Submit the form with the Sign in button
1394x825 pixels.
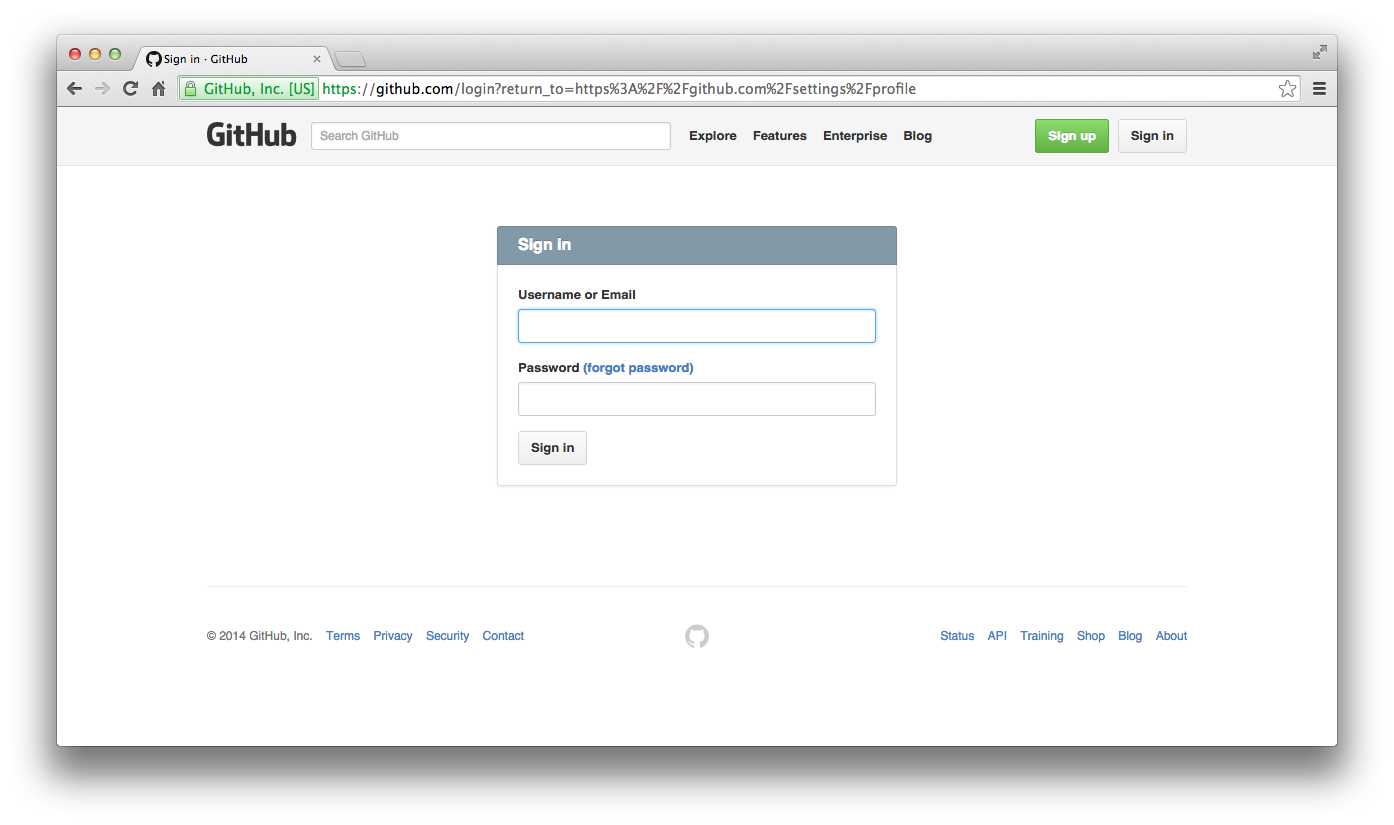552,448
